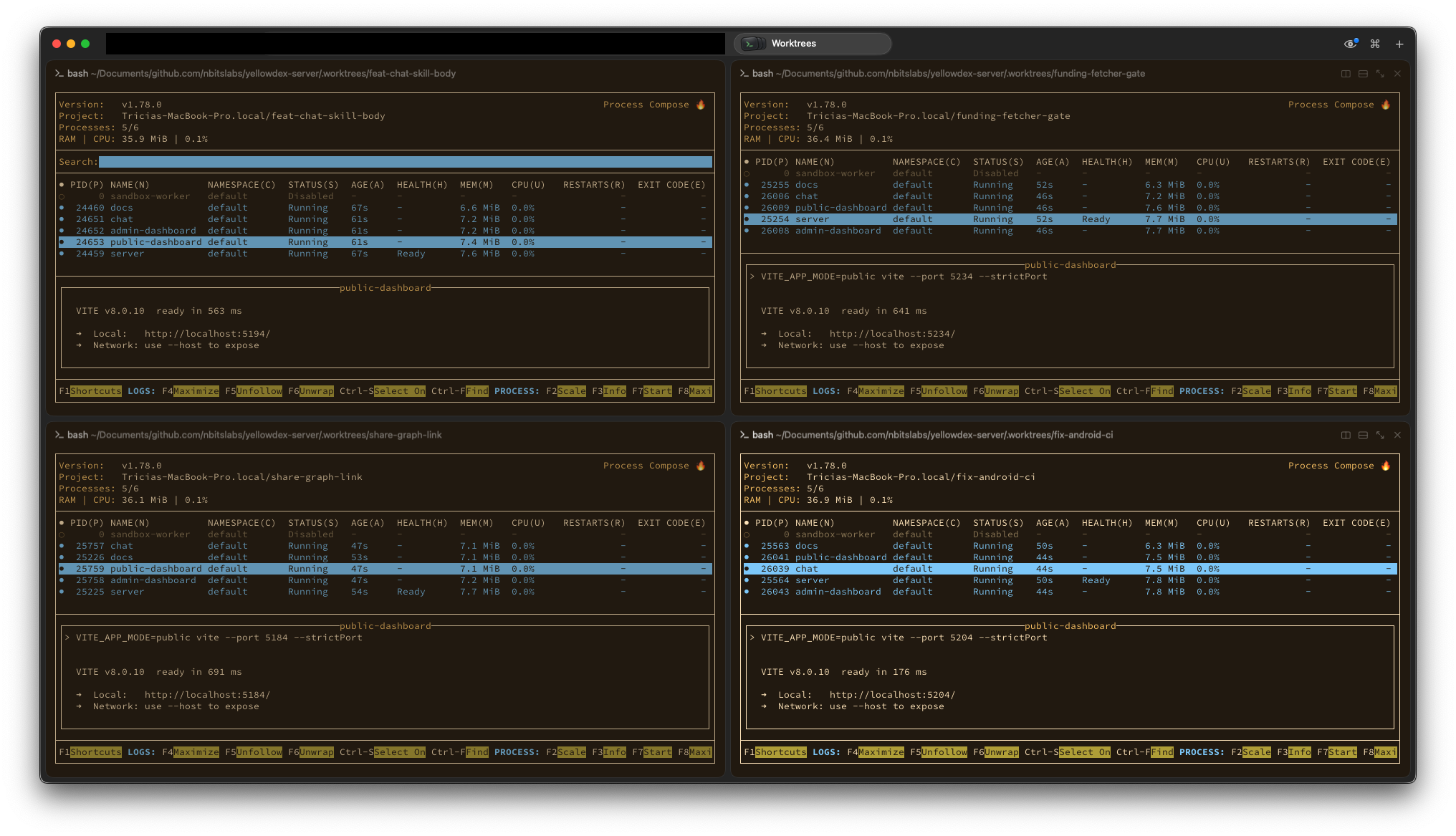Open http://localhost:5194/ link in feat-chat-skill-body pane
1456x836 pixels.
tap(207, 334)
